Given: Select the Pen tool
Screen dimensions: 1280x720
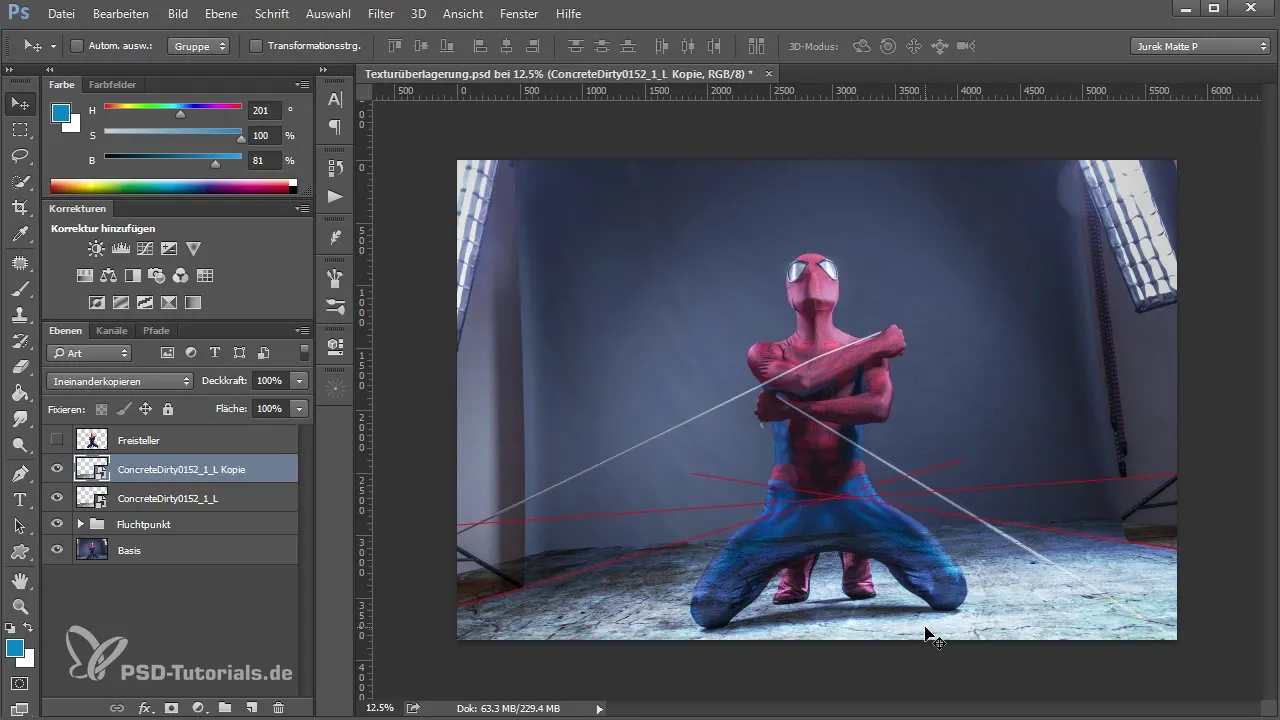Looking at the screenshot, I should (x=20, y=473).
